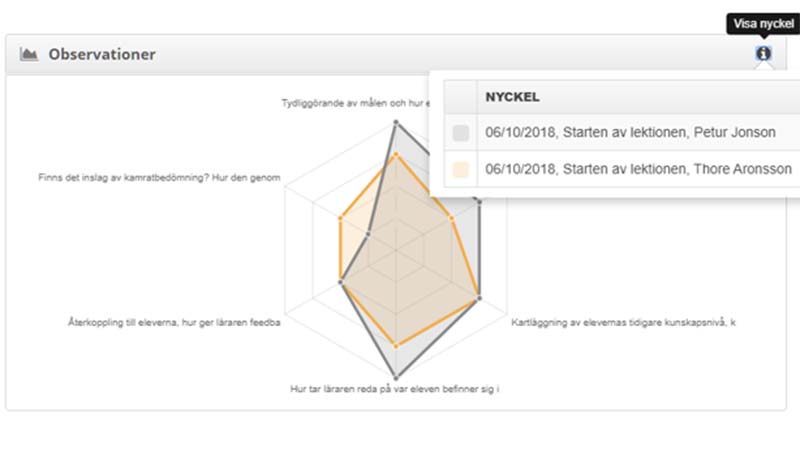The image size is (800, 450).
Task: Click the gray swatch for Petur Jonson
Action: [461, 133]
